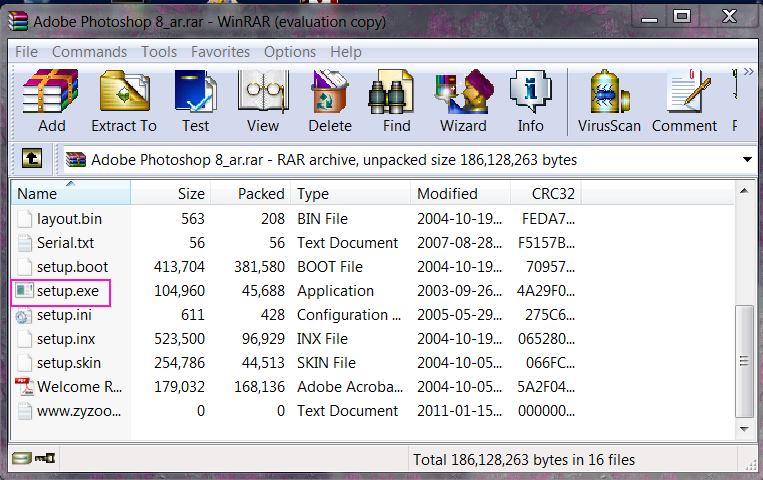This screenshot has width=763, height=480.
Task: Click the Delete toolbar icon
Action: pyautogui.click(x=330, y=101)
